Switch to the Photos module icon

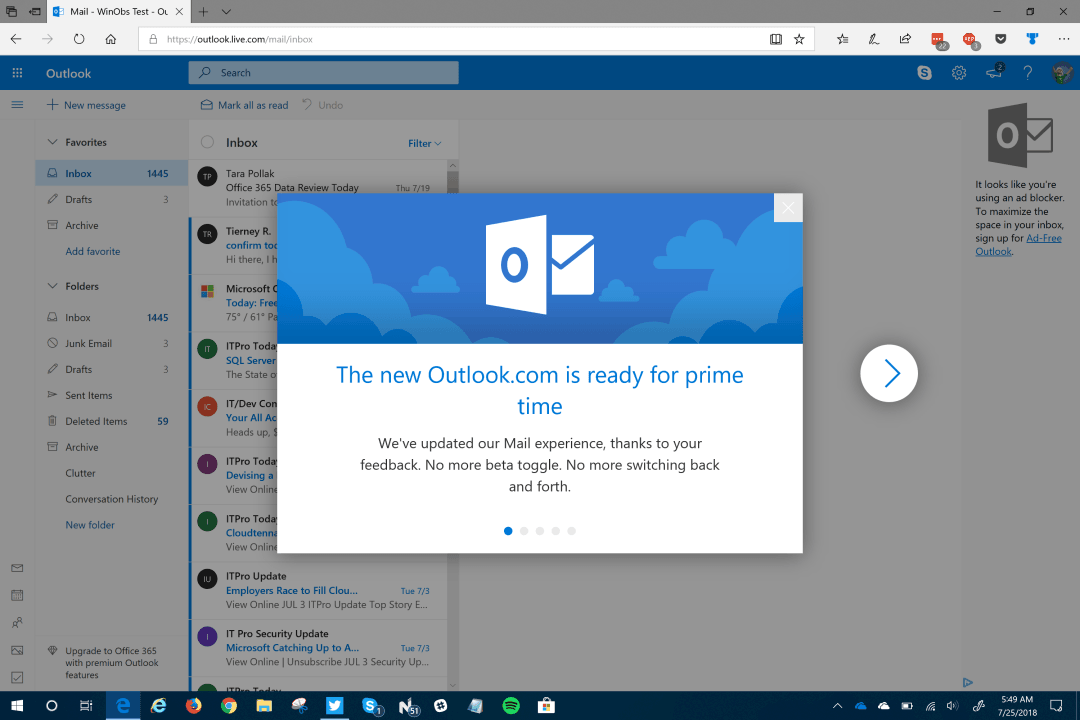click(17, 650)
